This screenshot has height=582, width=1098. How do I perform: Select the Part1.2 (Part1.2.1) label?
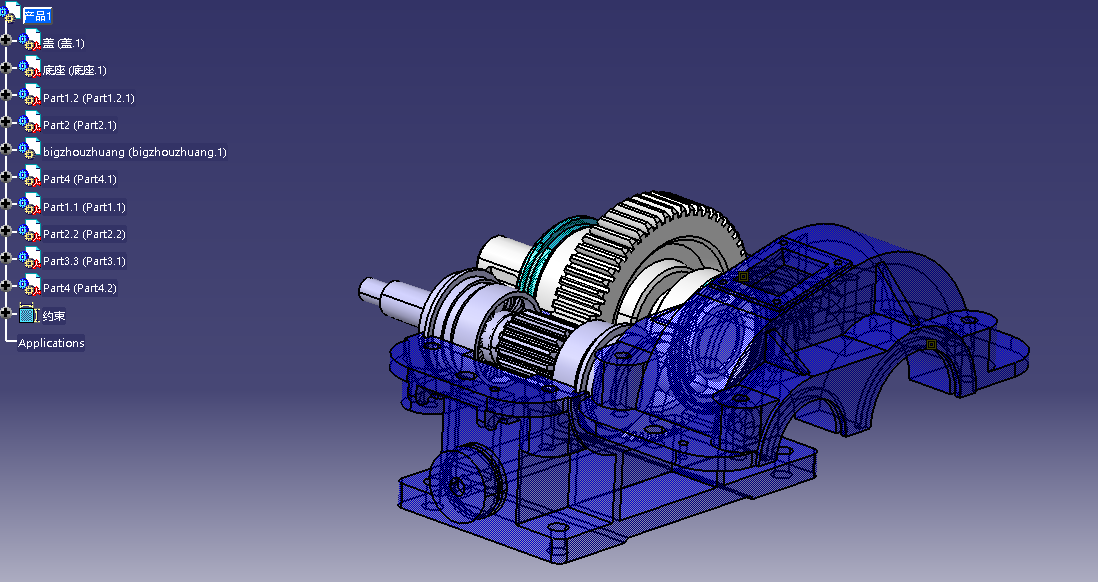pyautogui.click(x=89, y=98)
